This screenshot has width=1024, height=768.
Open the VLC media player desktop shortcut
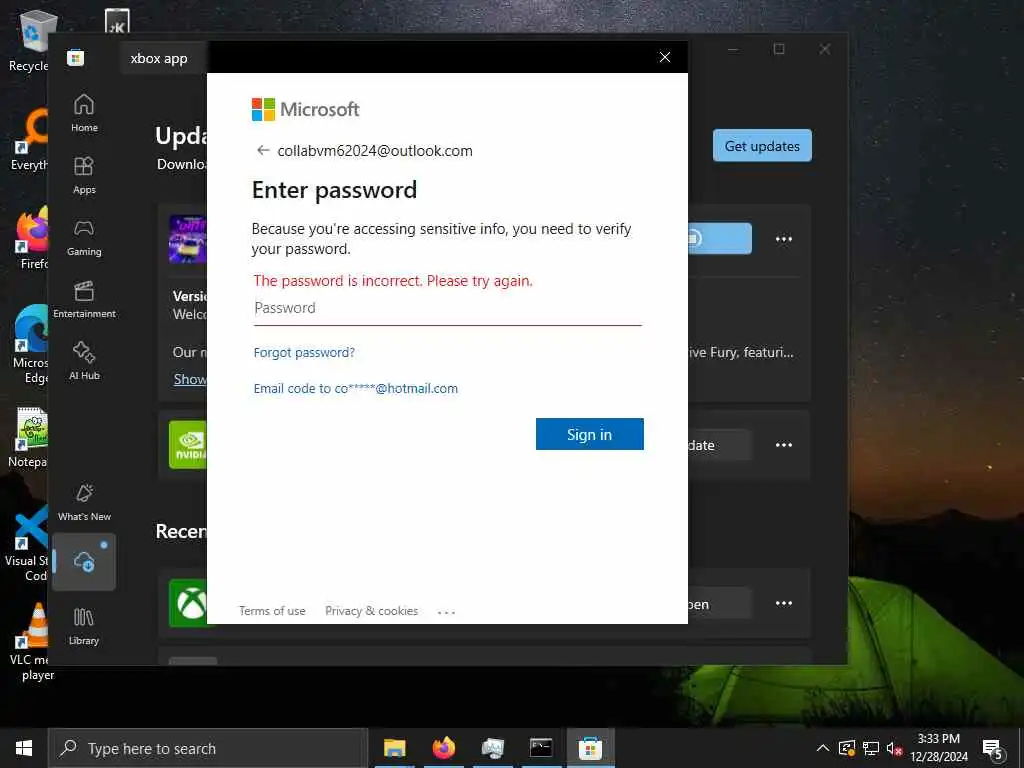click(30, 642)
